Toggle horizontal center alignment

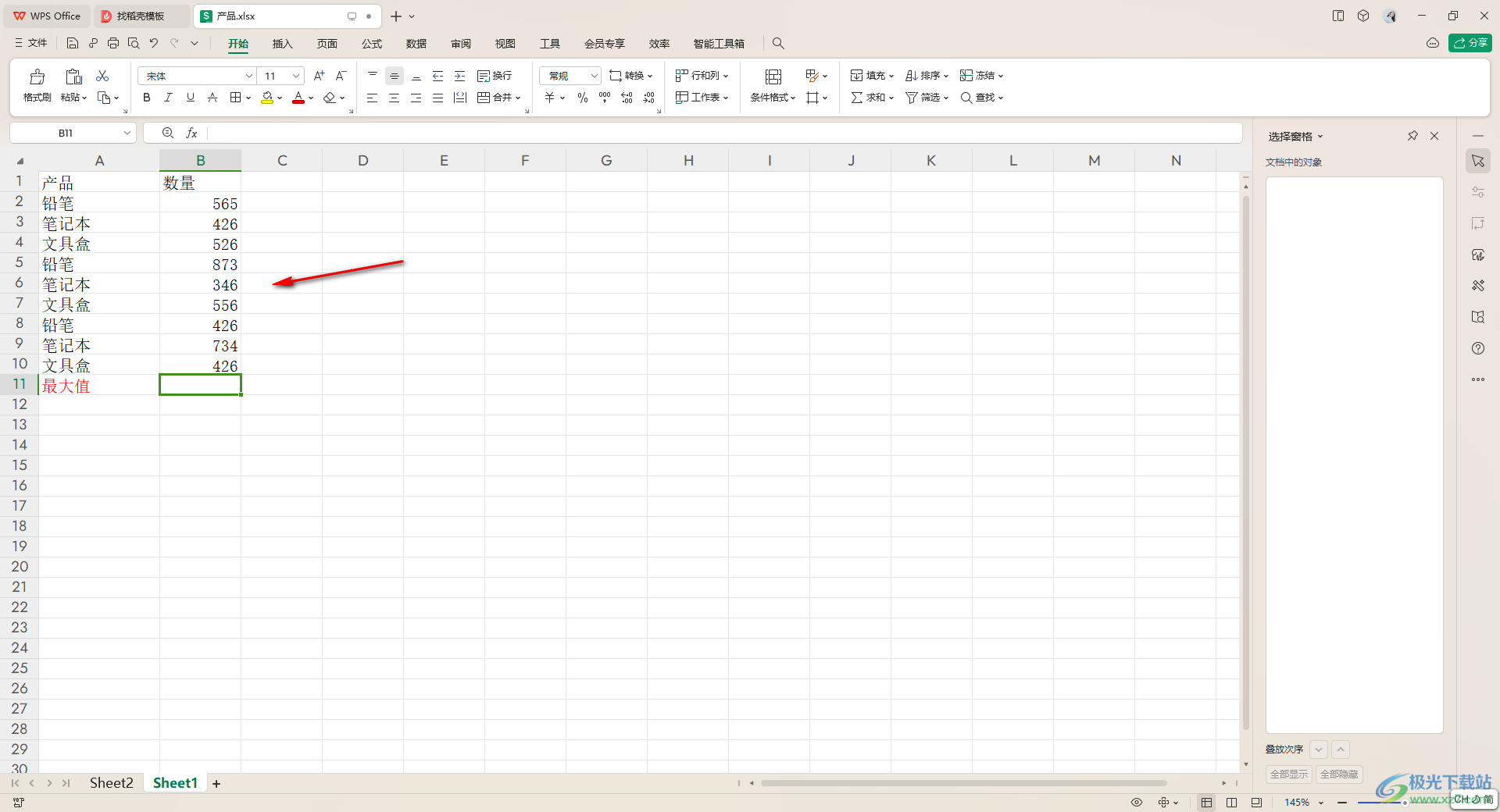click(395, 98)
